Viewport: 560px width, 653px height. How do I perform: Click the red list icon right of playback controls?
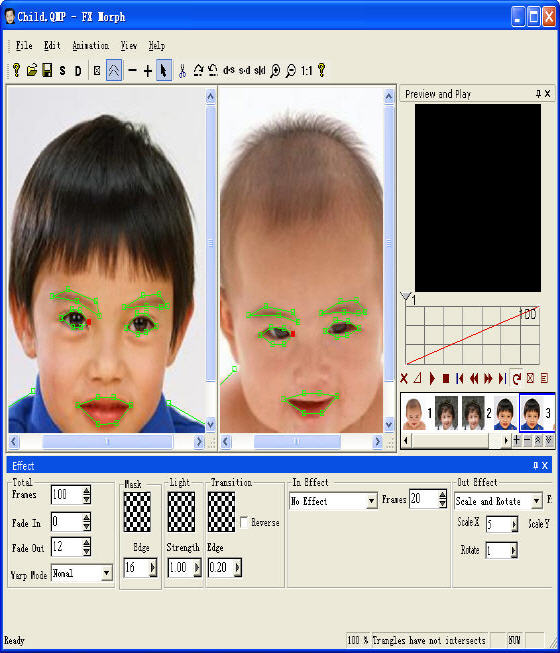(x=544, y=378)
